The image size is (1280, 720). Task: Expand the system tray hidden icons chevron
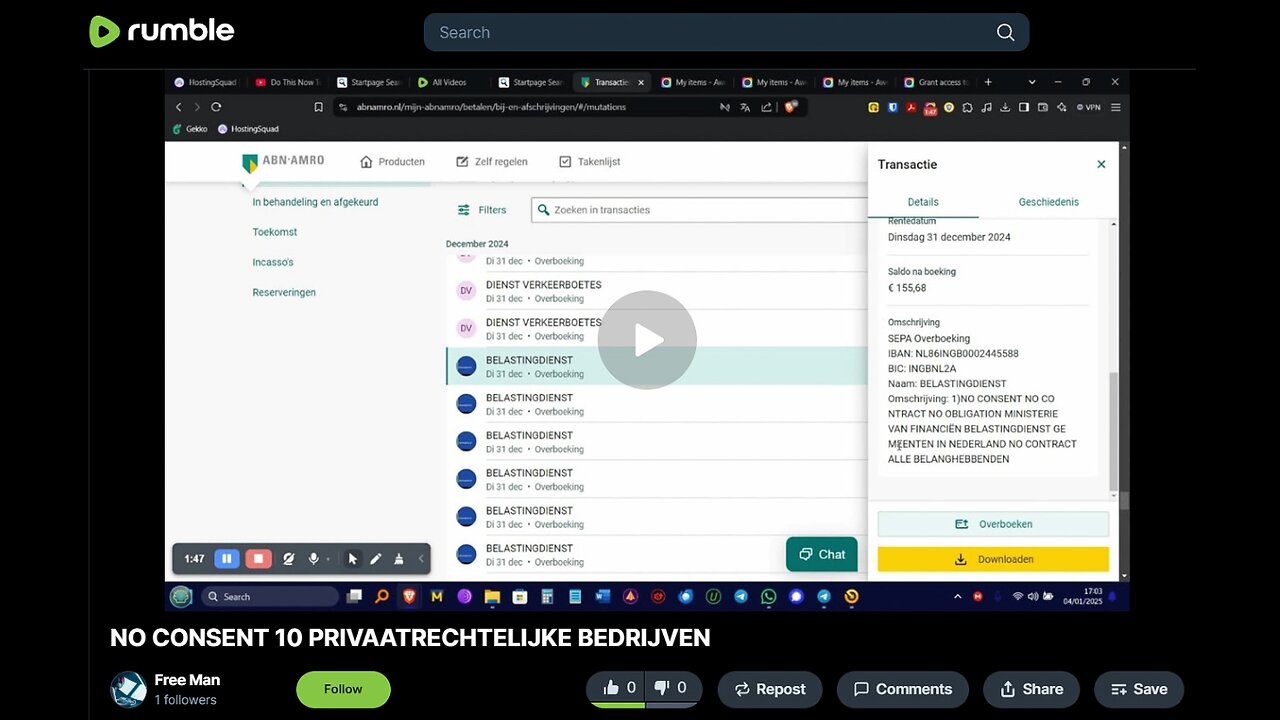click(957, 597)
